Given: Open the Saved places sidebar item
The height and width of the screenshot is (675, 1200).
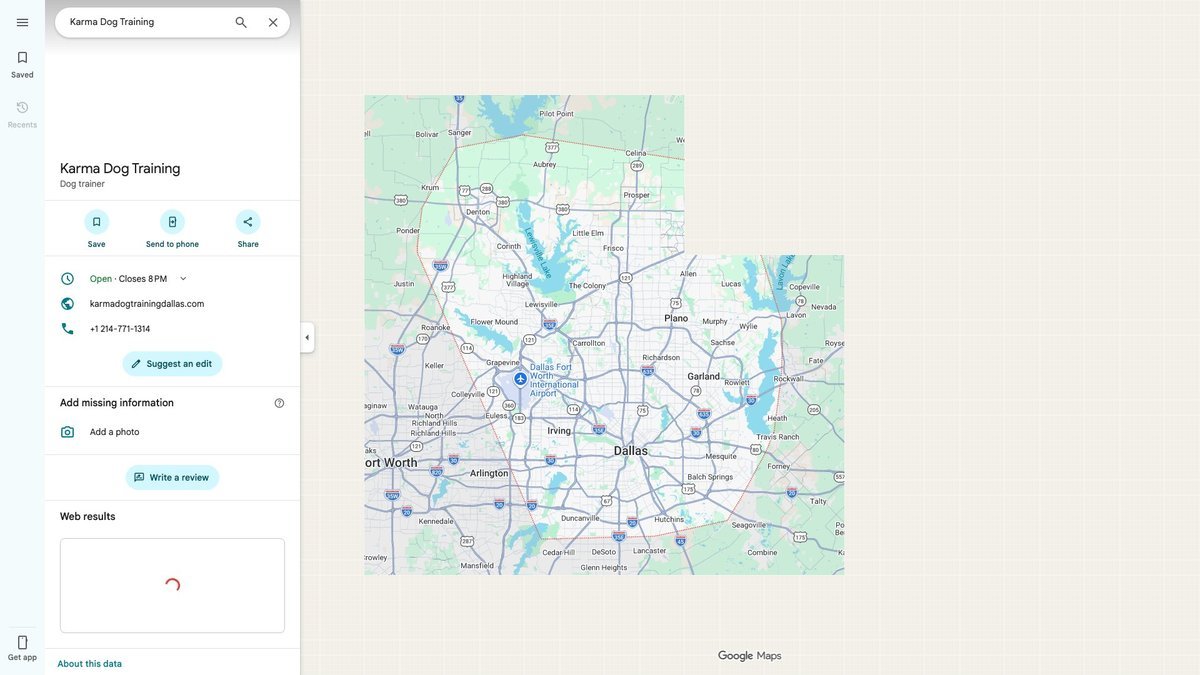Looking at the screenshot, I should pos(22,65).
